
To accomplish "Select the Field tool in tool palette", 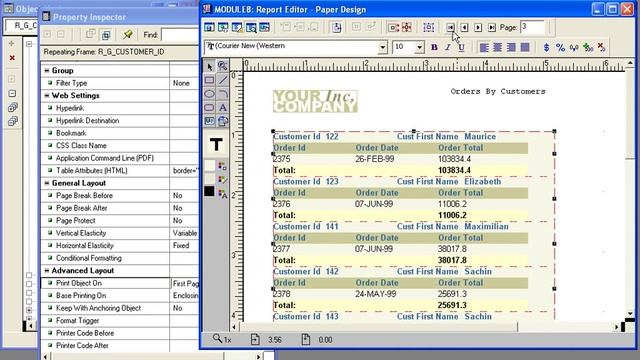I will (x=209, y=121).
